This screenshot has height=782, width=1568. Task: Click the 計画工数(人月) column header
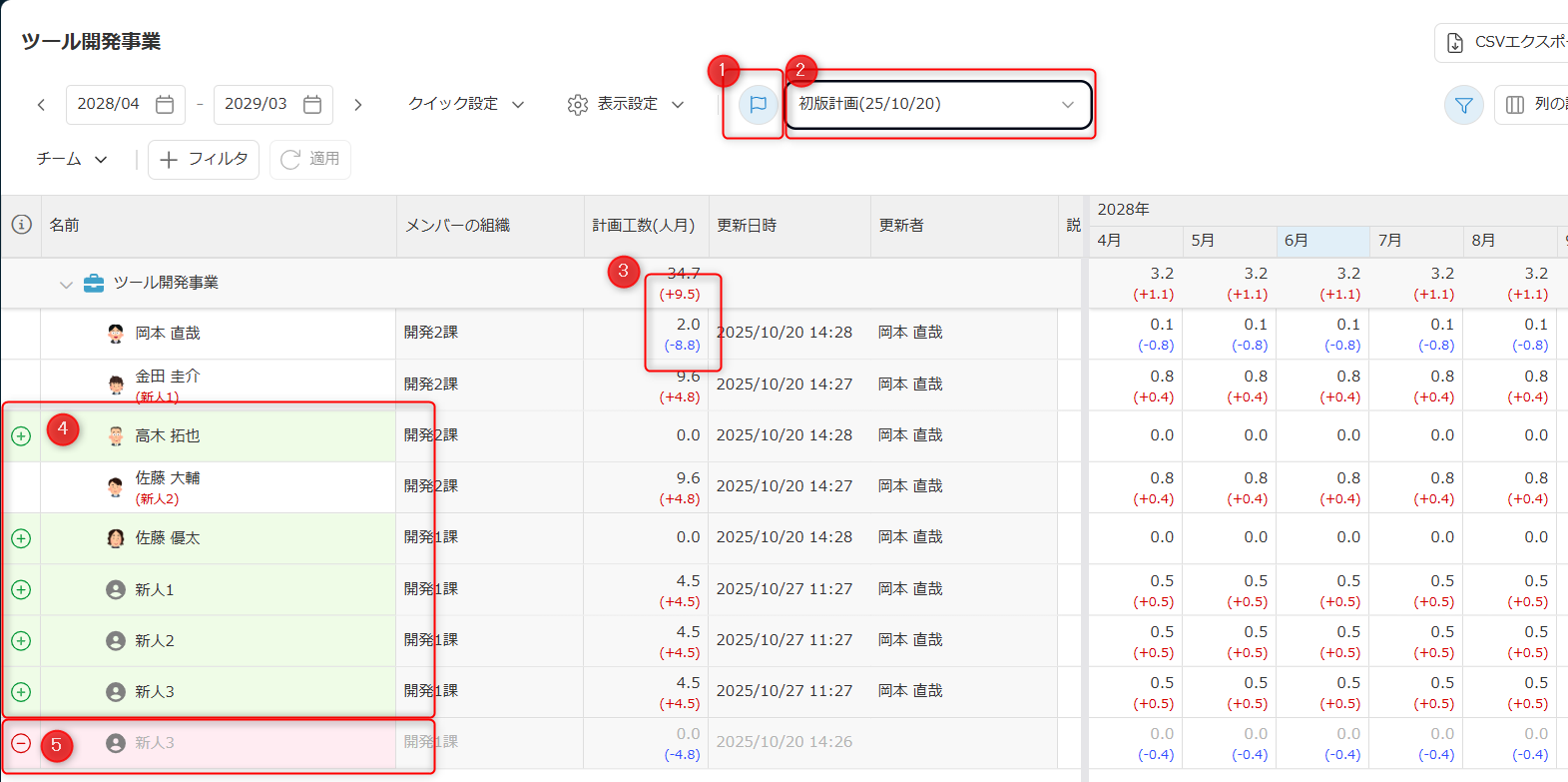pyautogui.click(x=644, y=226)
